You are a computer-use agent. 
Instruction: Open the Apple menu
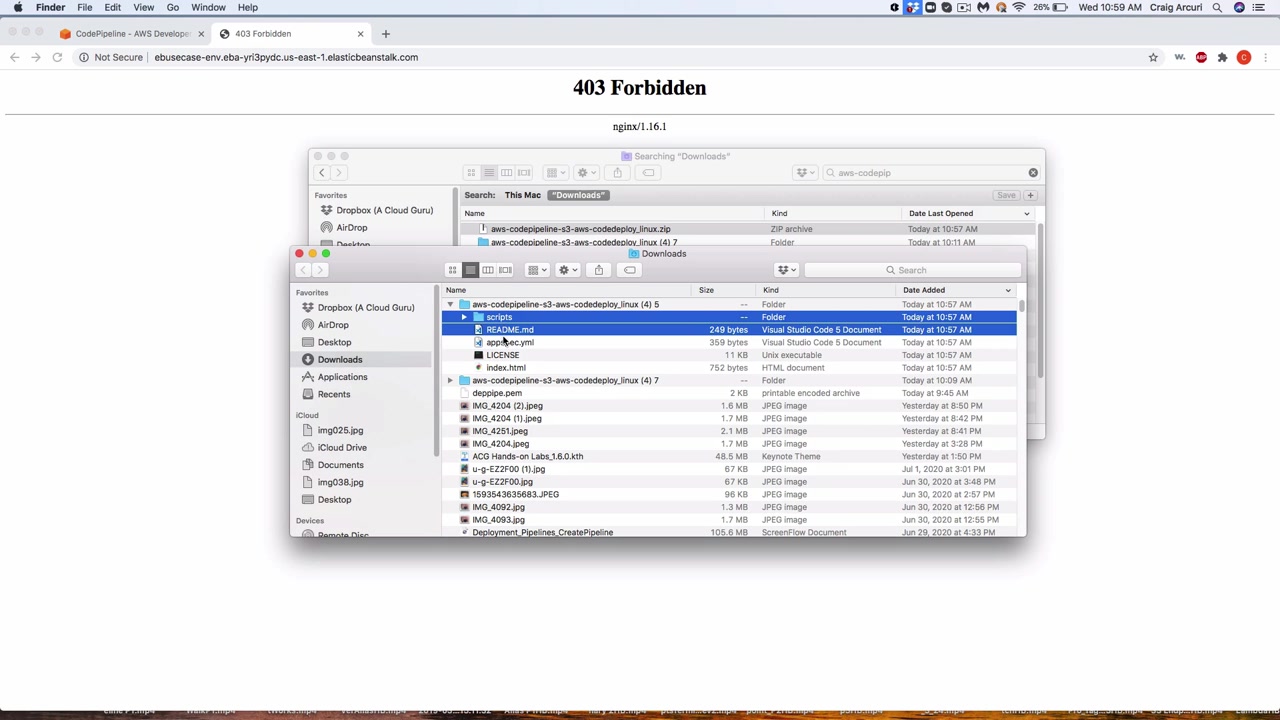(18, 7)
